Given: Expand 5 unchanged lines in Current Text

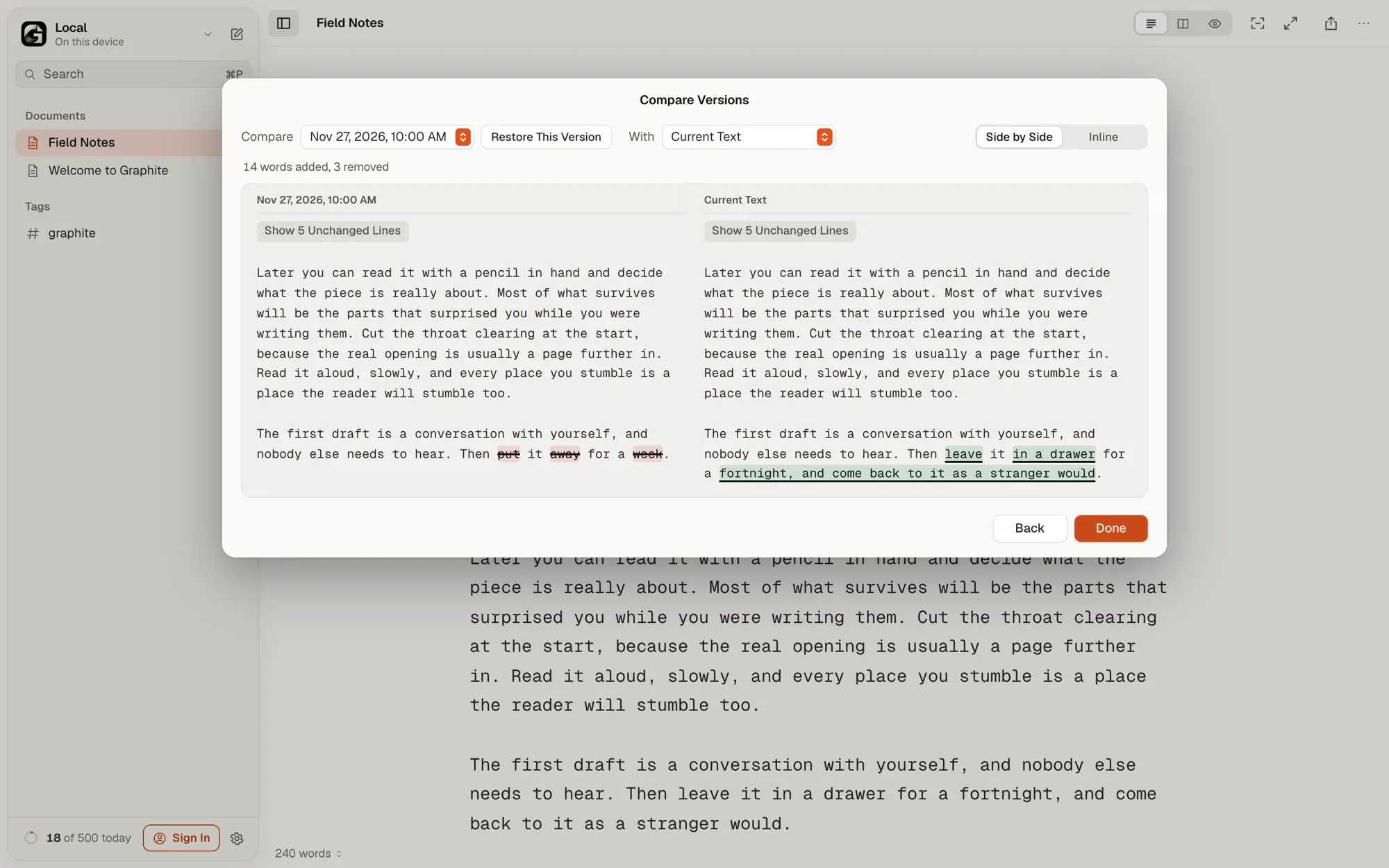Looking at the screenshot, I should [780, 231].
